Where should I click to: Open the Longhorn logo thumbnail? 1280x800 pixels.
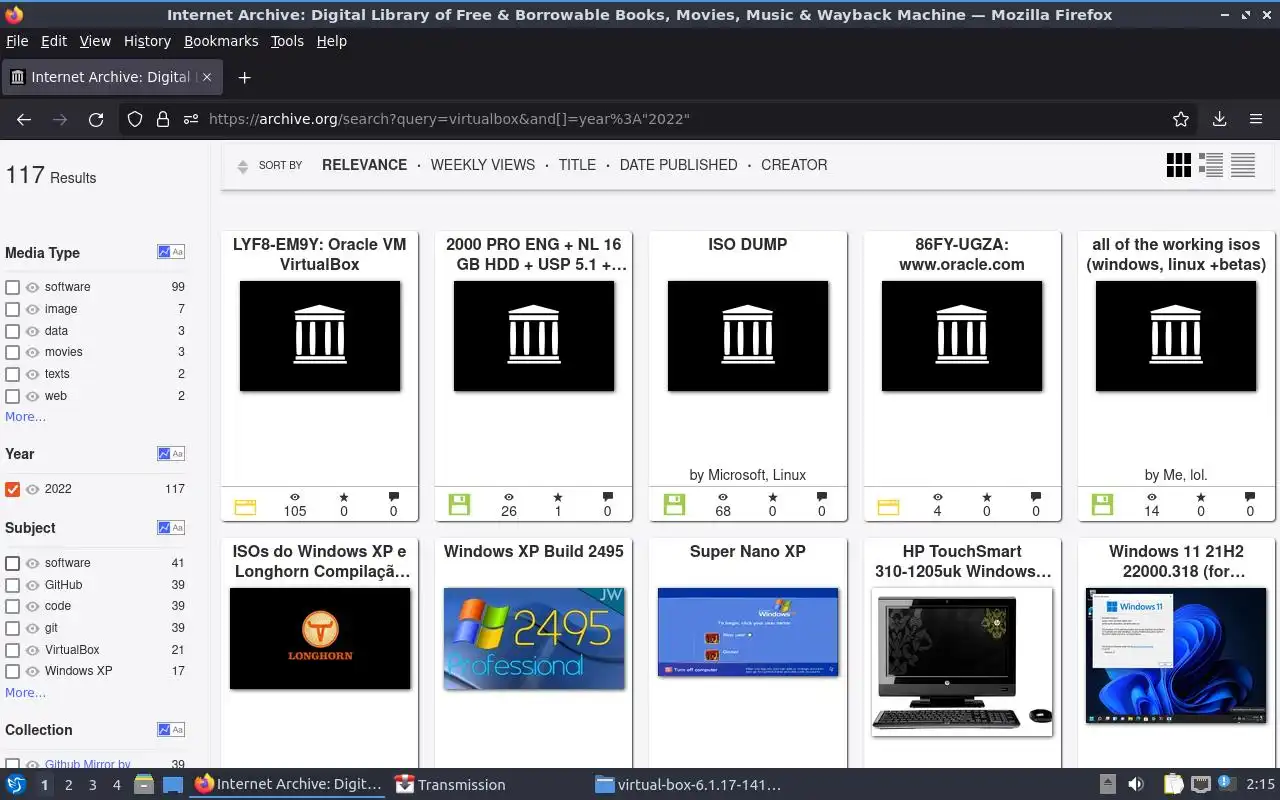click(320, 639)
